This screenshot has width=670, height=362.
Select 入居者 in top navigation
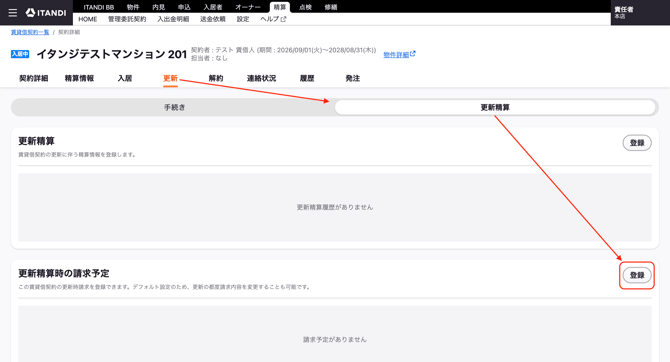point(213,7)
